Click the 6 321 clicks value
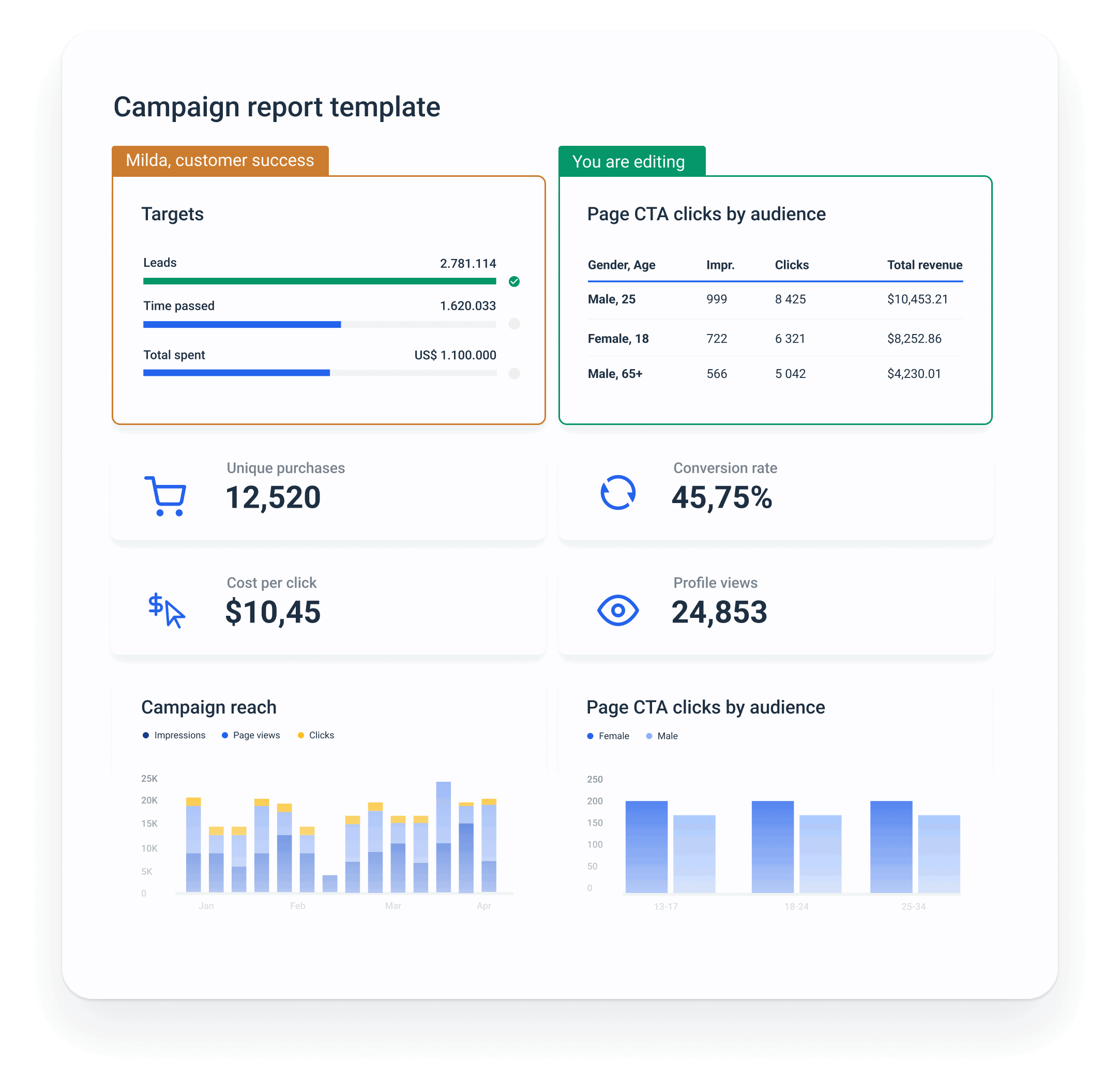Screen dimensions: 1120x1092 790,338
